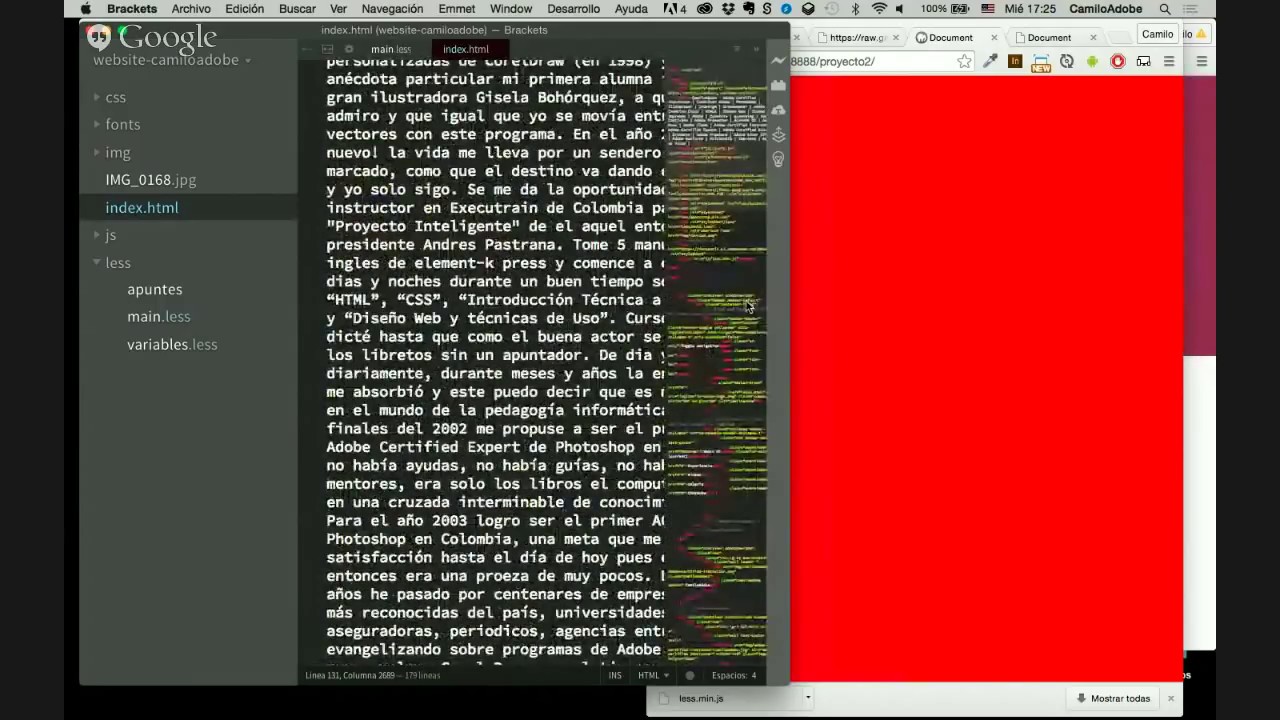
Task: Activate the eyedropper extension in Chrome
Action: click(x=990, y=61)
